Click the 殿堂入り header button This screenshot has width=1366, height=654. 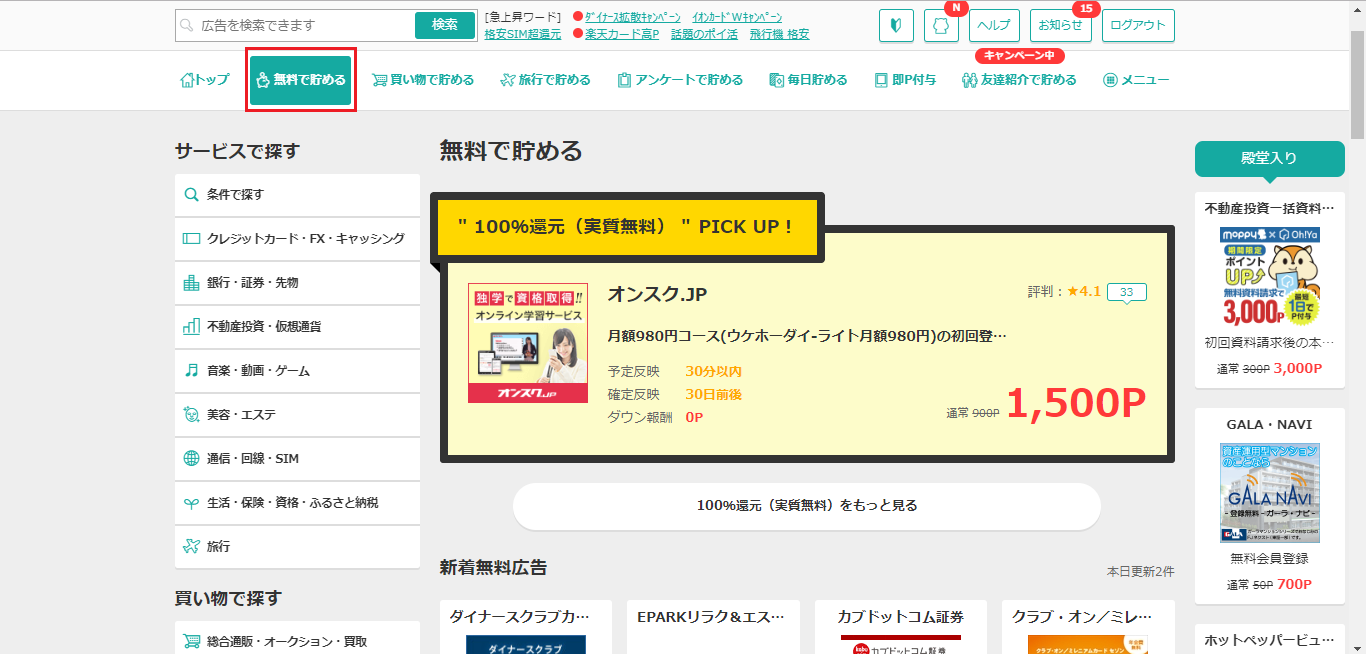(1270, 158)
